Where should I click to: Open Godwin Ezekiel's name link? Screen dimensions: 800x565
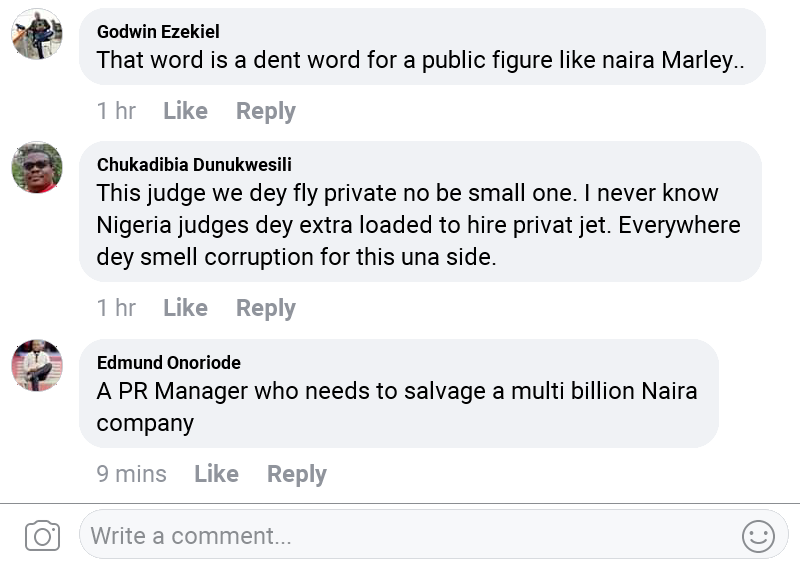pyautogui.click(x=158, y=32)
